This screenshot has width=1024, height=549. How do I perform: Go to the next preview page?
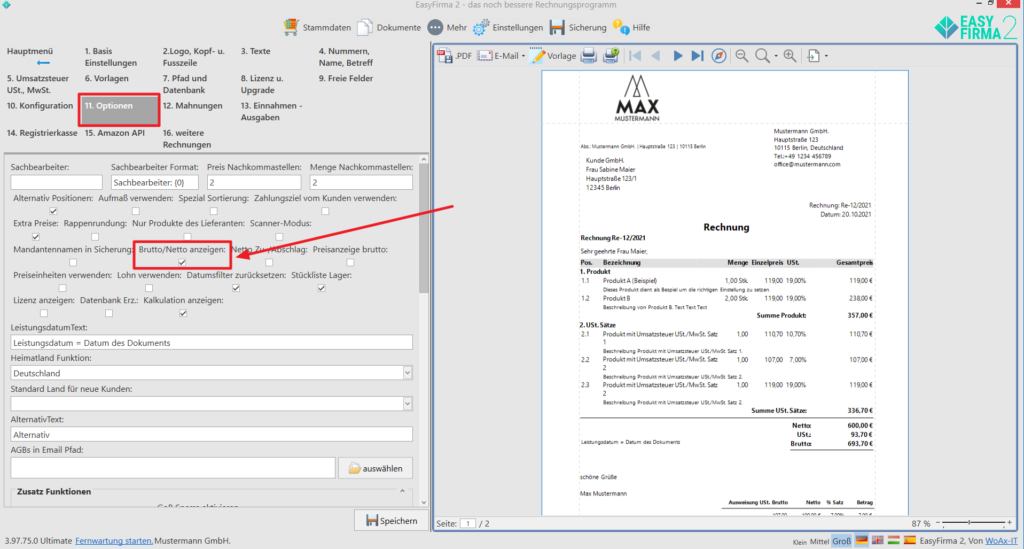click(x=677, y=56)
